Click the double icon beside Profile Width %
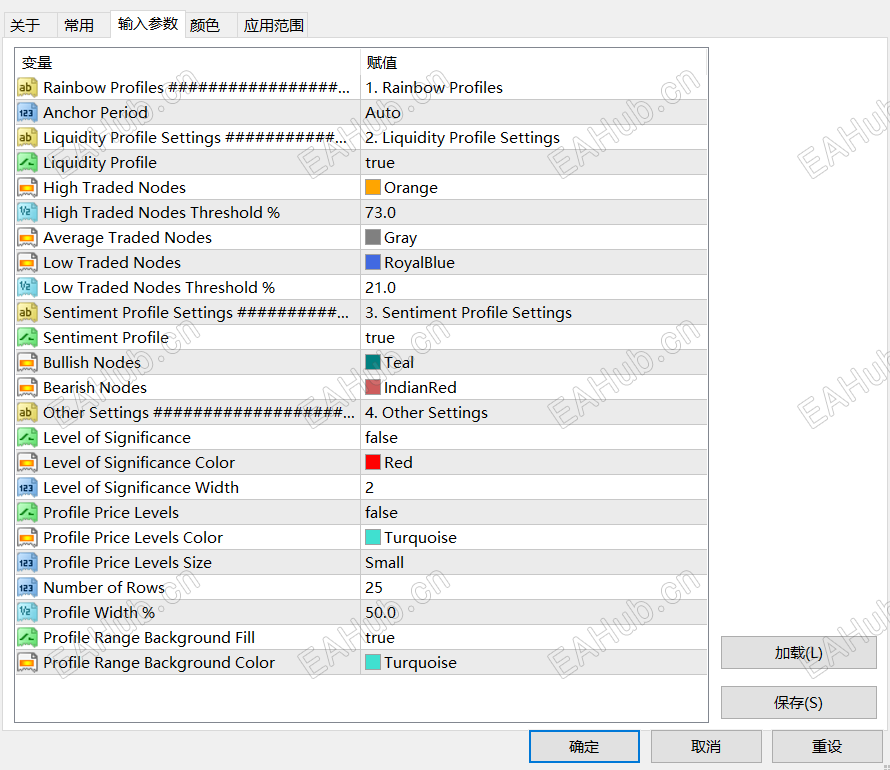The image size is (890, 770). [27, 612]
